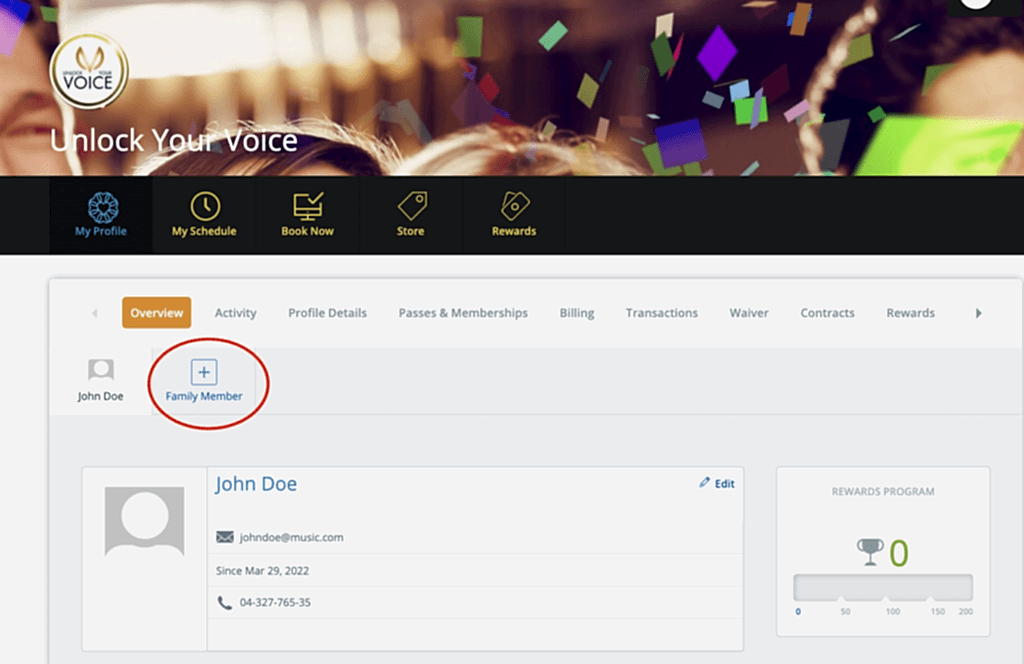Click johndoe@music.com email address

291,537
